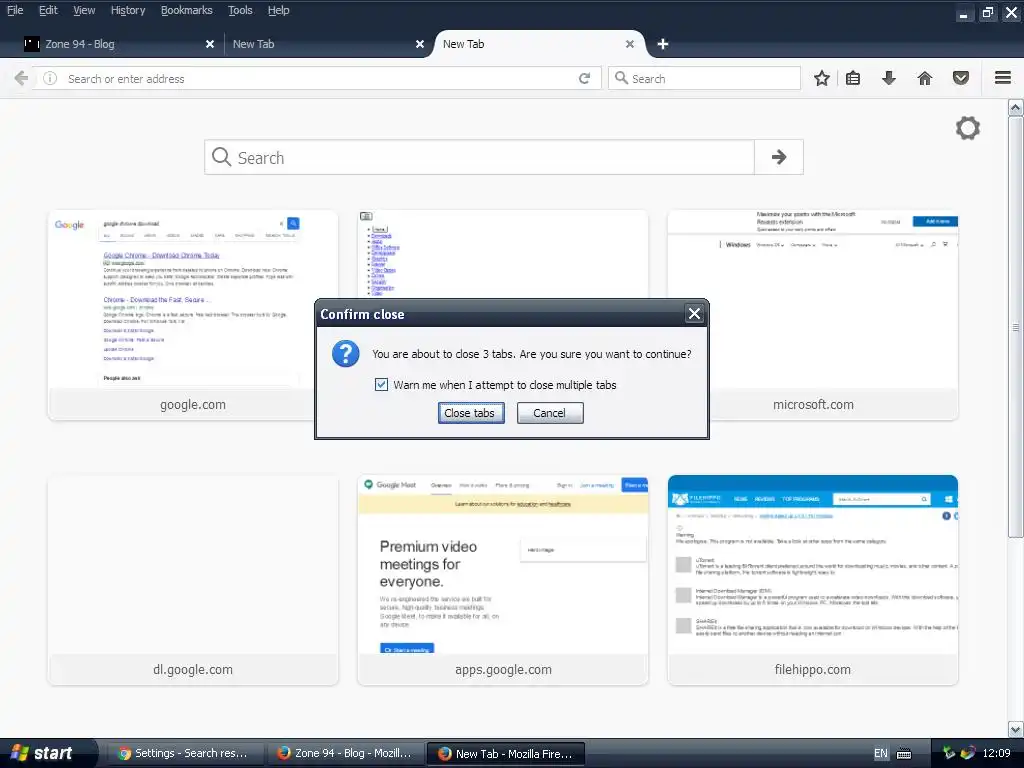Screen dimensions: 1024x768
Task: Open Pocket icon in toolbar
Action: (961, 78)
